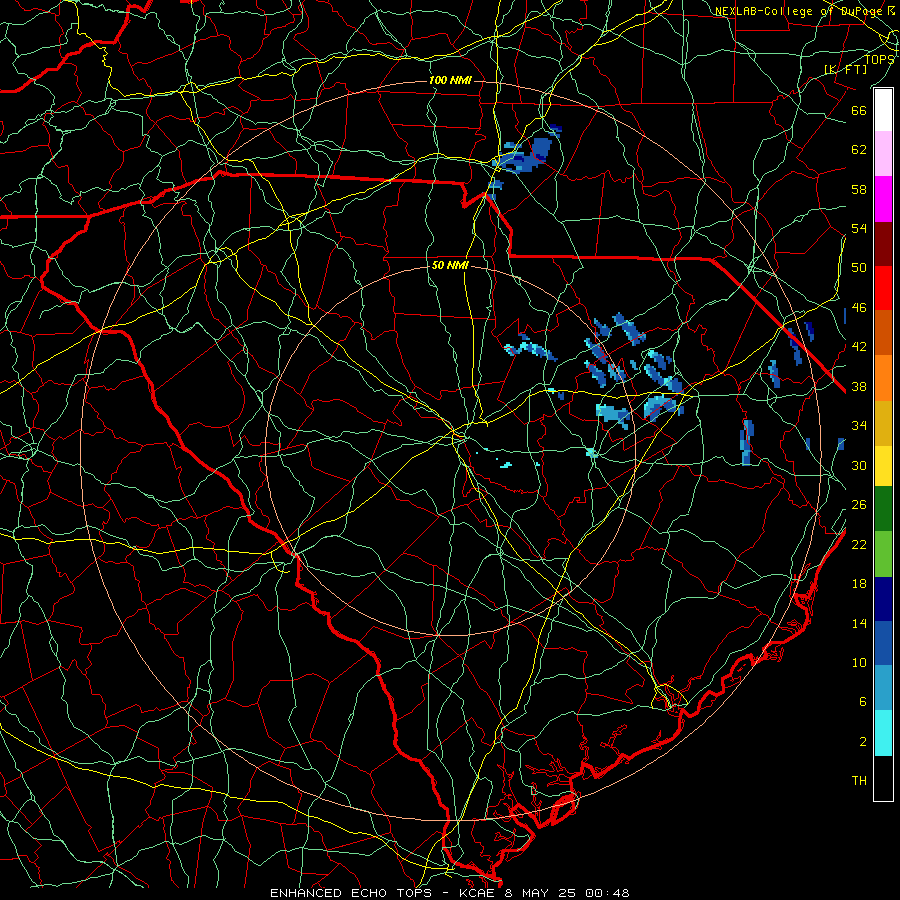Click the legend value "54"
900x900 pixels.
(x=859, y=228)
